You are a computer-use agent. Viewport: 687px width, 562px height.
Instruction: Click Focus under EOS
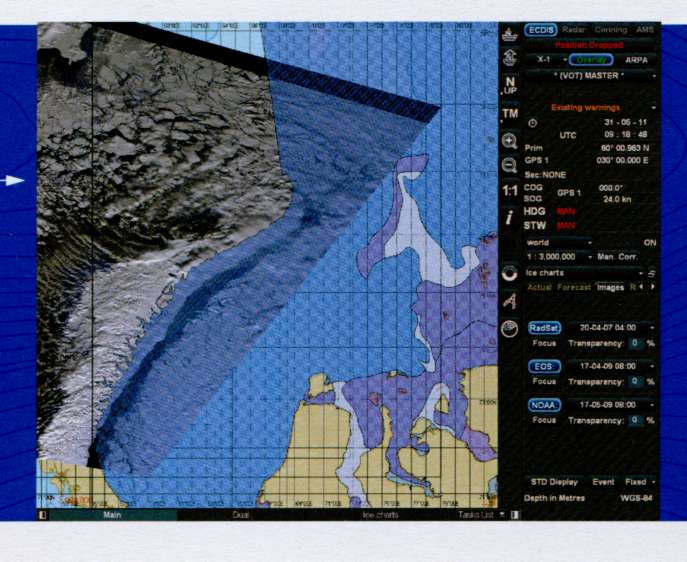pos(544,382)
